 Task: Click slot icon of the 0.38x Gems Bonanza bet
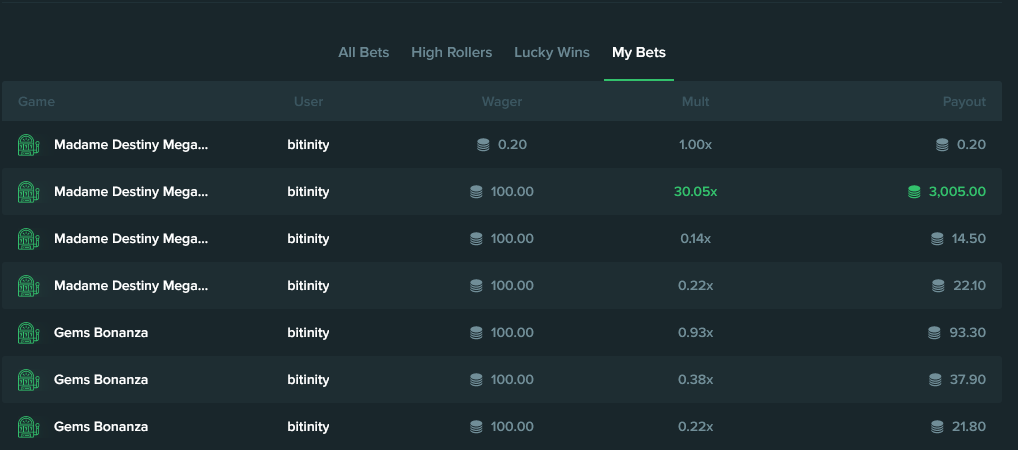click(x=29, y=379)
